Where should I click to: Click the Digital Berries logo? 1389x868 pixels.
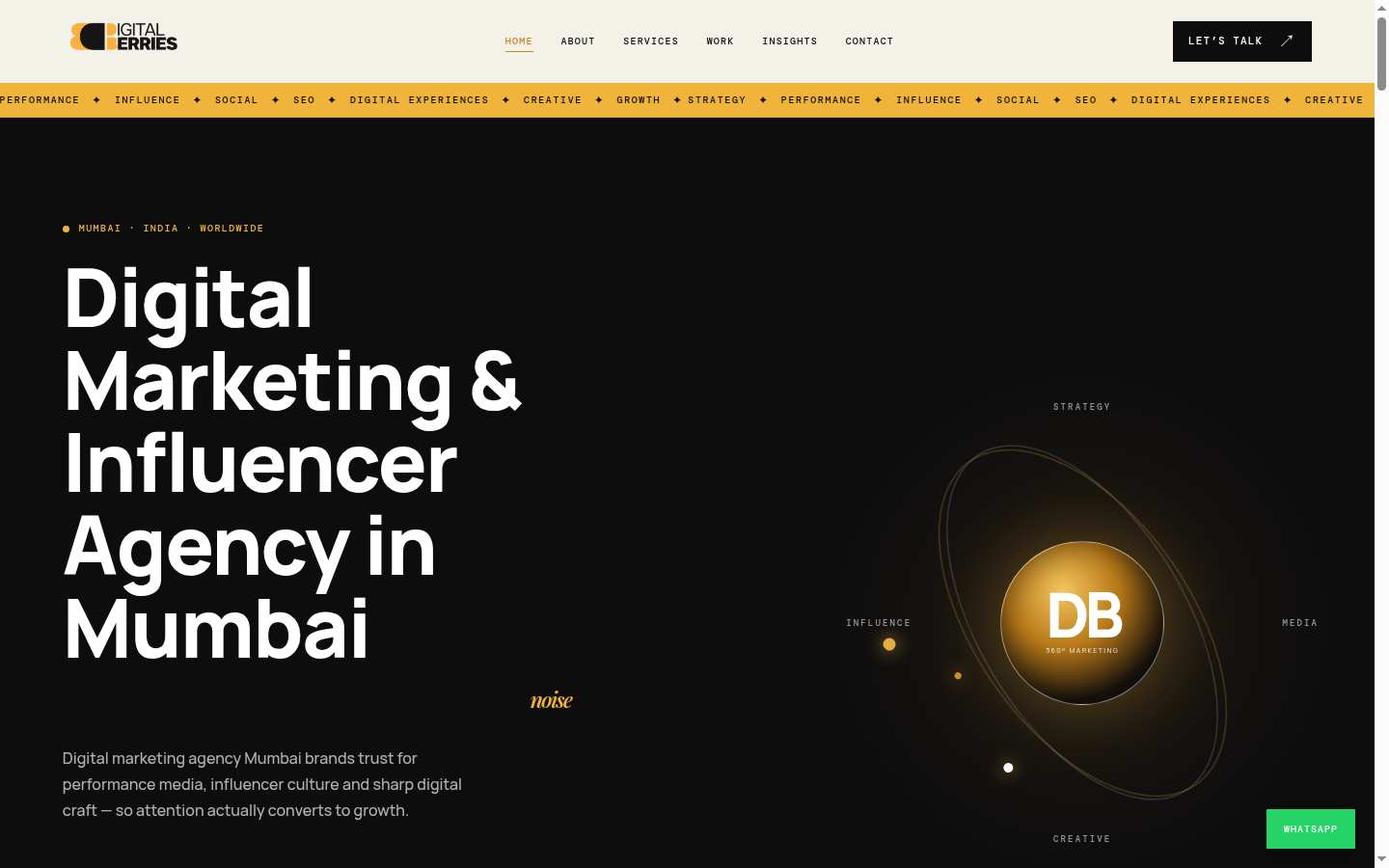tap(123, 37)
